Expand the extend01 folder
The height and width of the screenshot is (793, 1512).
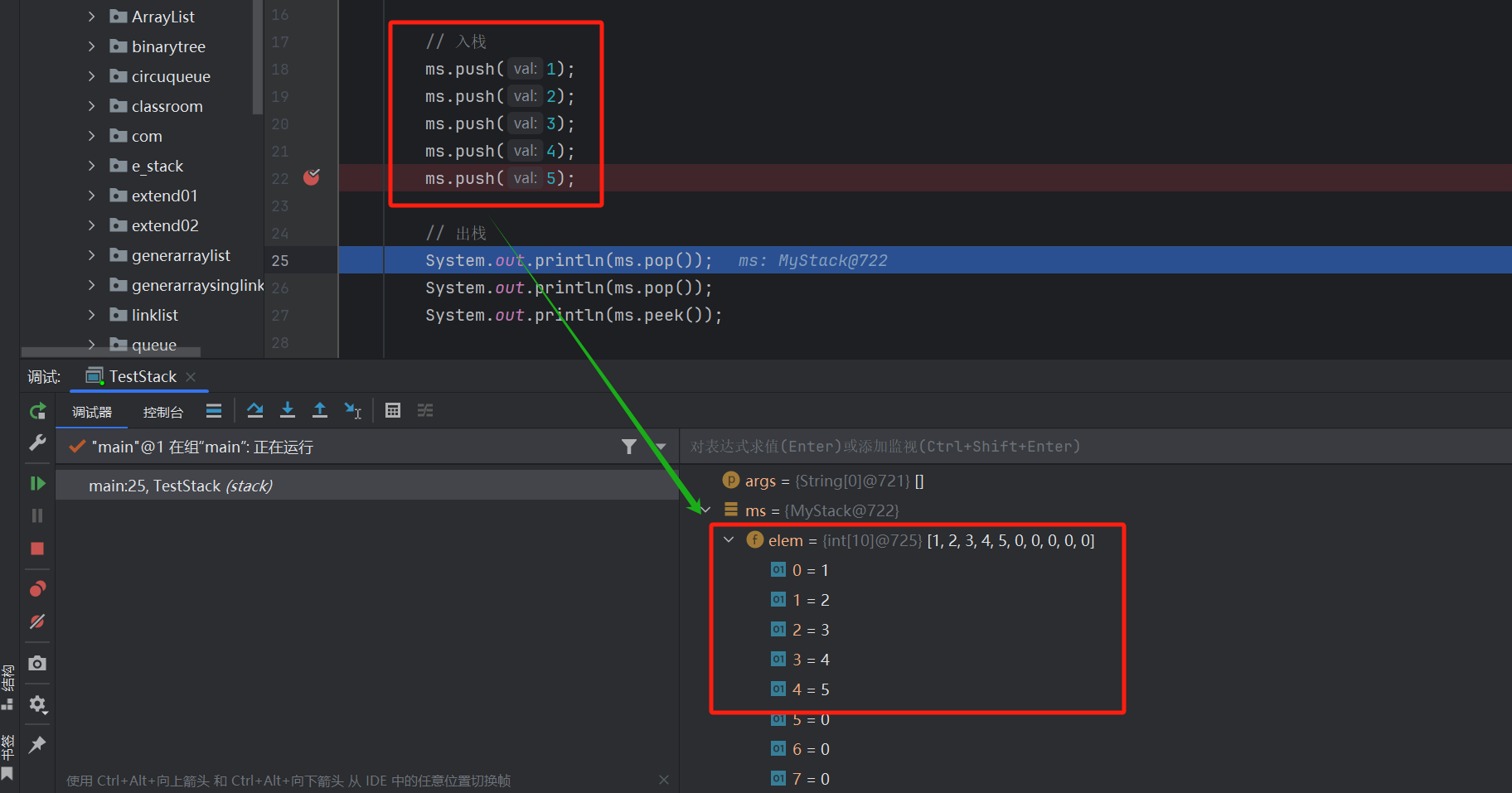click(x=91, y=196)
